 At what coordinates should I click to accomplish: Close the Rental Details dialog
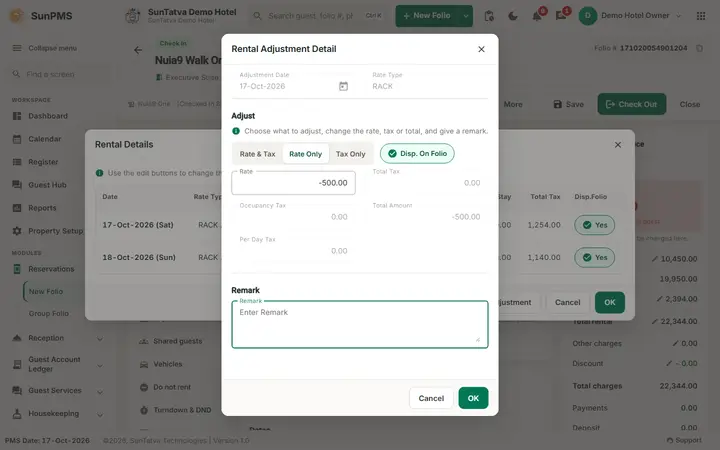tap(618, 145)
